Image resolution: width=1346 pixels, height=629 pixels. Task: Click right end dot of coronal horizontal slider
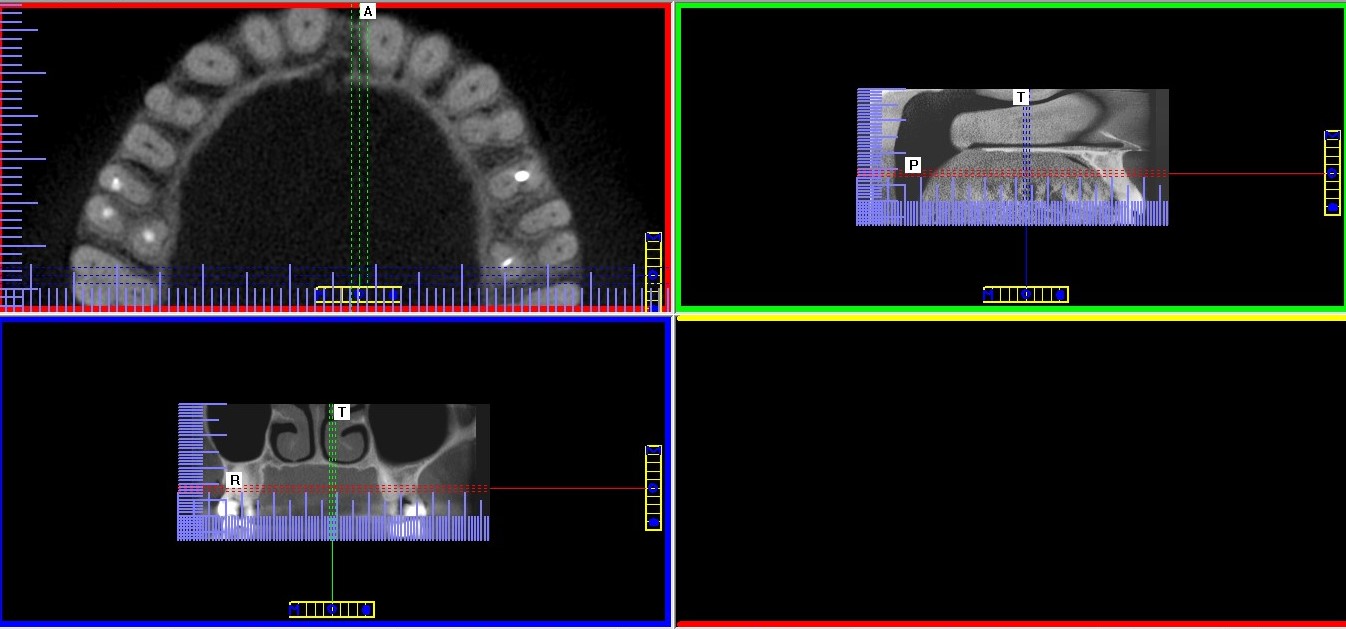(x=366, y=609)
